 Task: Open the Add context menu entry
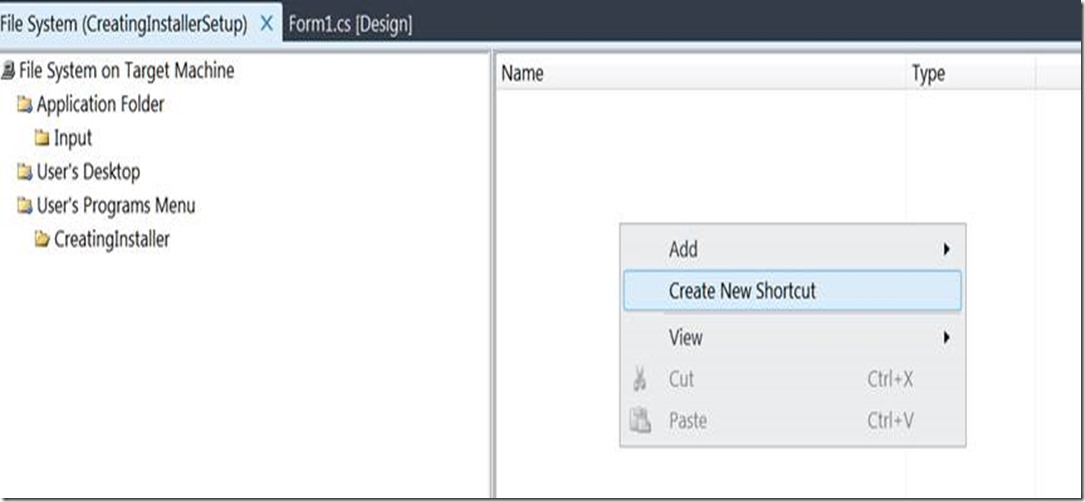[x=684, y=250]
